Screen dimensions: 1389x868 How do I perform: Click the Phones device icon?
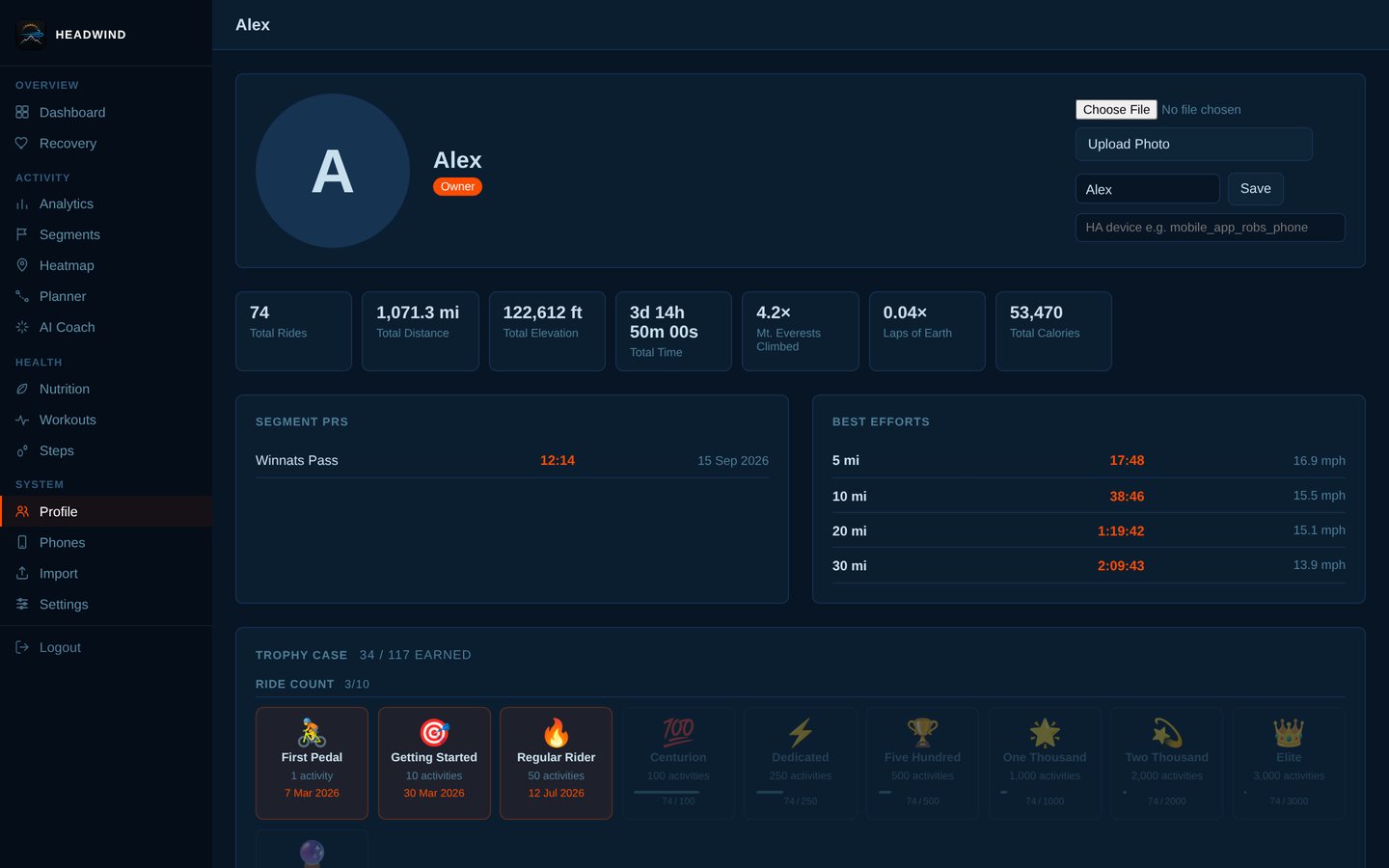[22, 542]
